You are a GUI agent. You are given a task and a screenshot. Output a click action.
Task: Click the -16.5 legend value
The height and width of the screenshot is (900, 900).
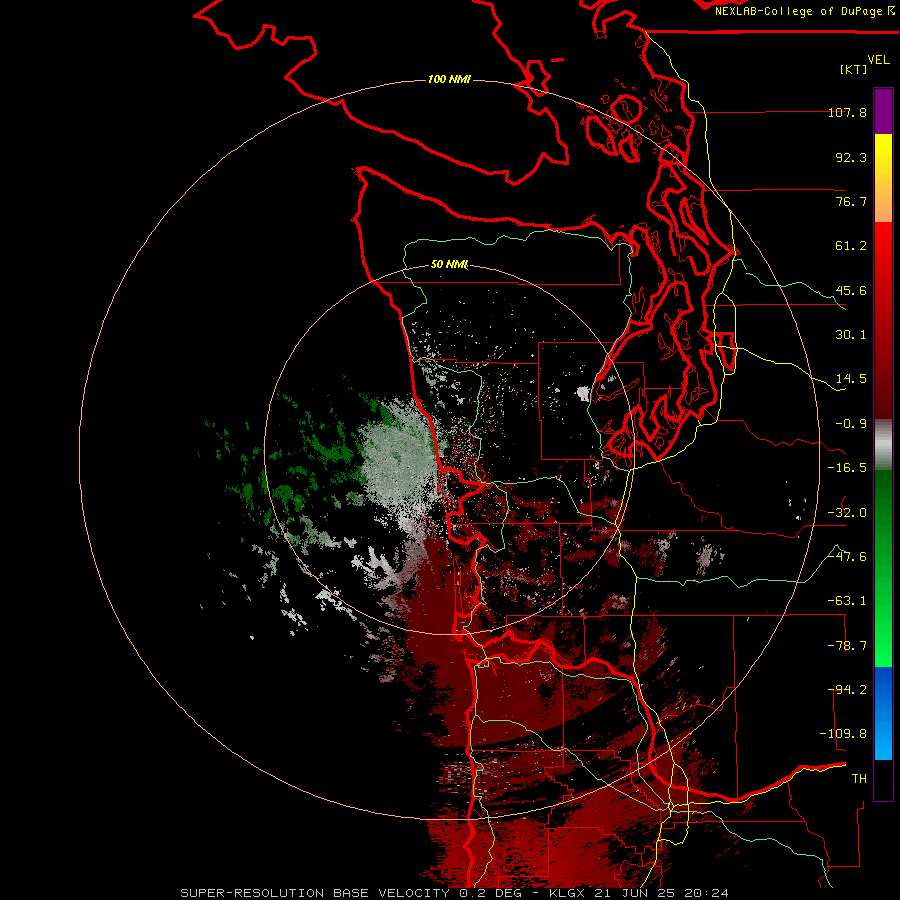847,468
